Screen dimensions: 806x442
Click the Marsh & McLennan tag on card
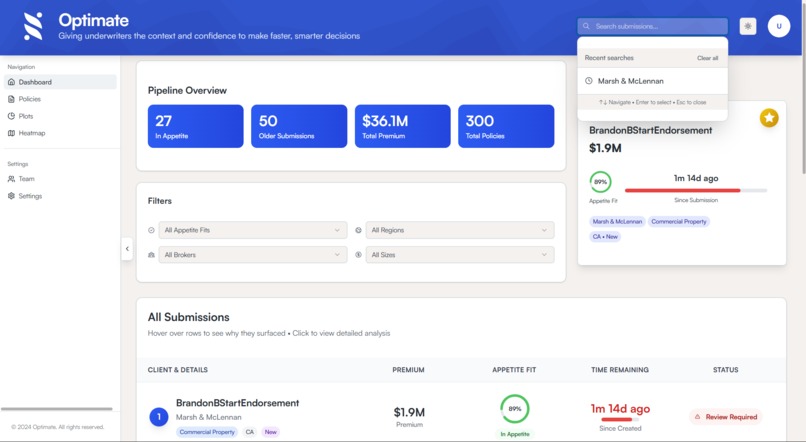point(617,222)
